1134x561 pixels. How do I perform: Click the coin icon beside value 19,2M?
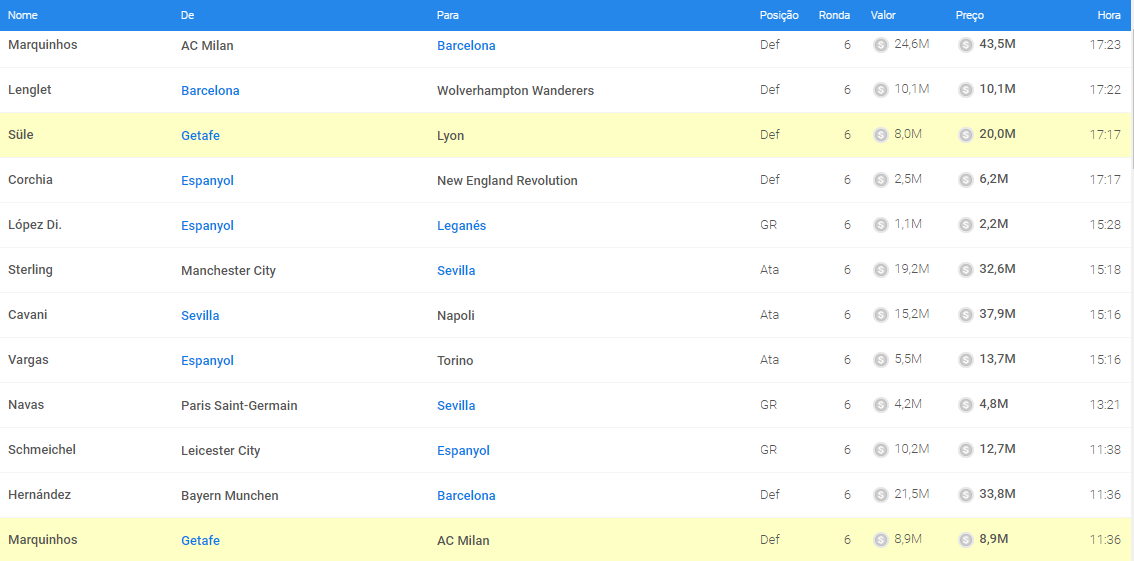pyautogui.click(x=880, y=270)
